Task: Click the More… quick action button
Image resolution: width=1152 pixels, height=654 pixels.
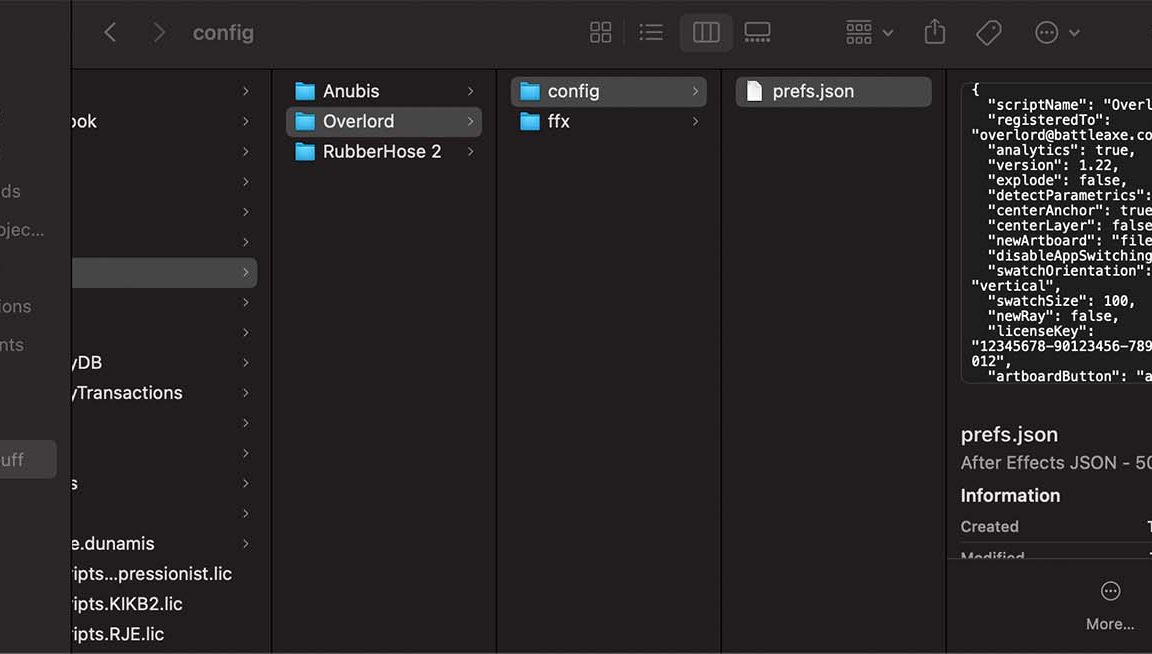Action: pos(1110,603)
